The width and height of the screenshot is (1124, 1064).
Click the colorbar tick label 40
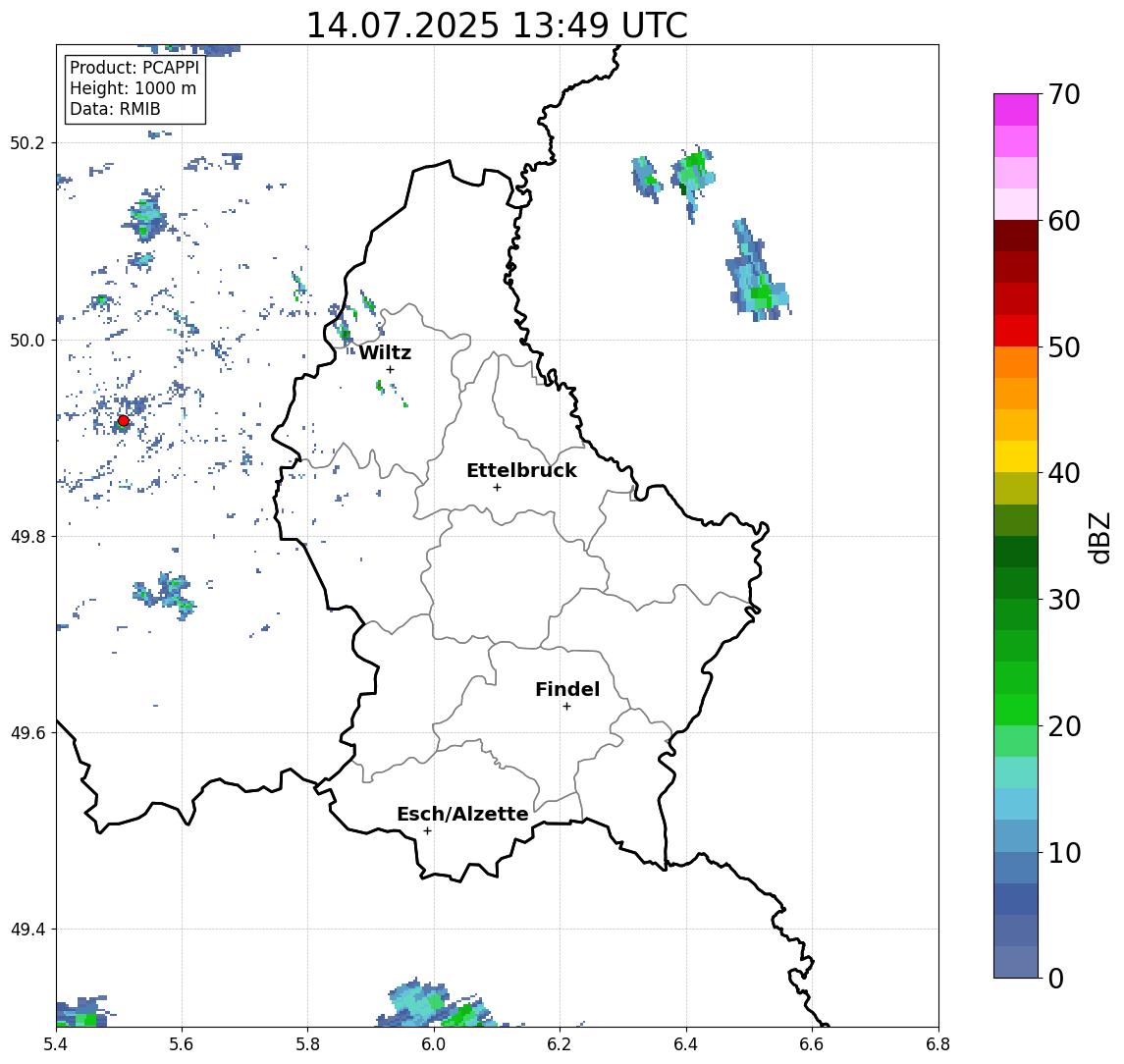tap(1064, 473)
